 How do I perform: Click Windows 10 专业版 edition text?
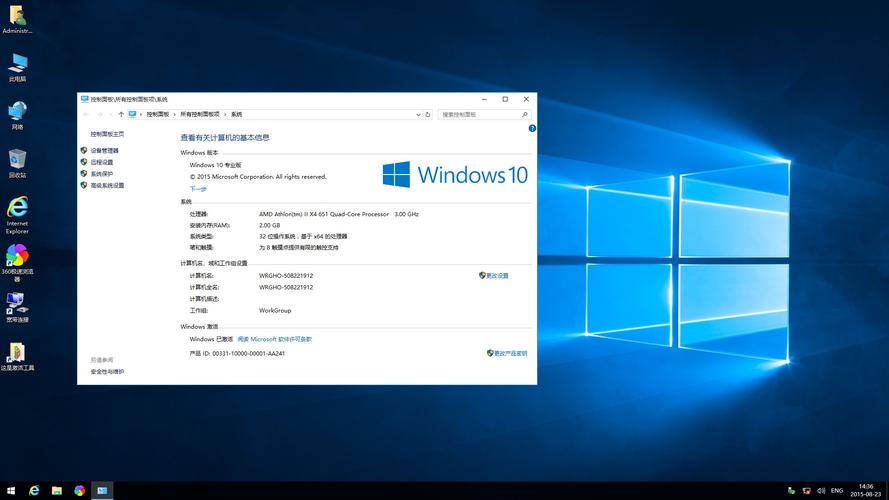point(215,165)
